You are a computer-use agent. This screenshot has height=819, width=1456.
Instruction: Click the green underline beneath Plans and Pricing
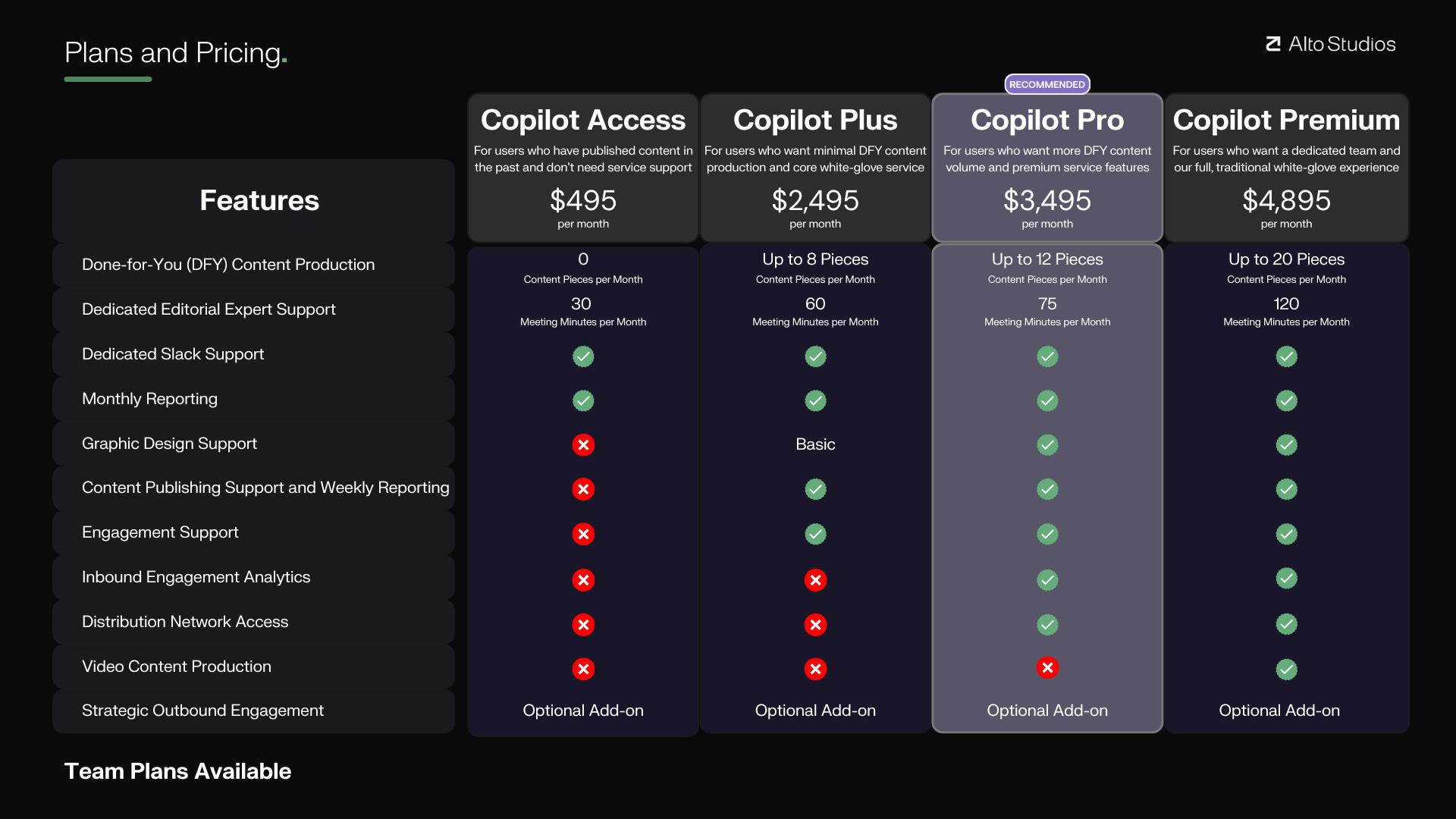108,79
